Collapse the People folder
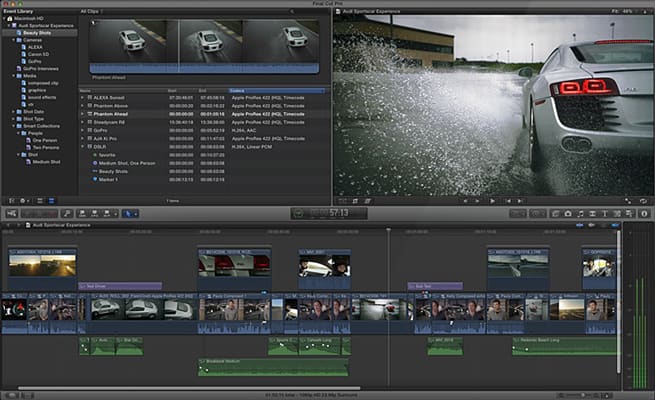Image resolution: width=655 pixels, height=400 pixels. (x=18, y=133)
